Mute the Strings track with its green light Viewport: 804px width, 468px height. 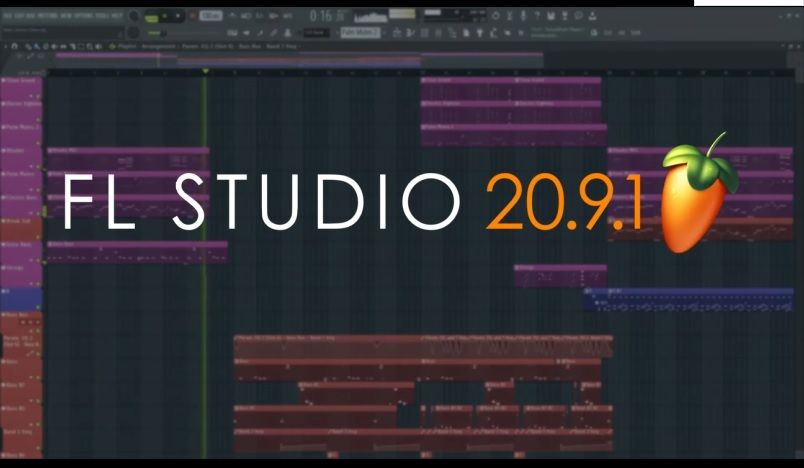click(x=38, y=284)
